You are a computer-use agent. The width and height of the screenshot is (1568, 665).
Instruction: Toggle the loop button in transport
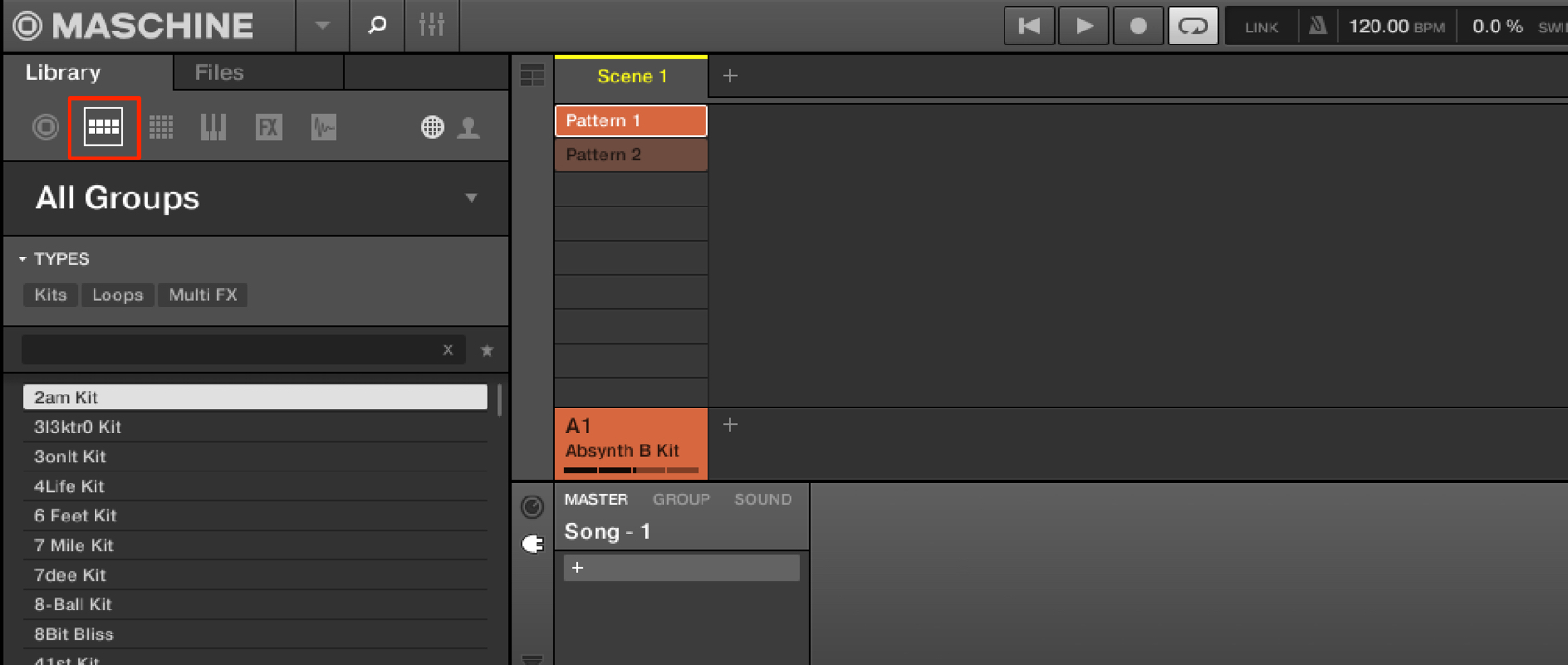point(1193,26)
